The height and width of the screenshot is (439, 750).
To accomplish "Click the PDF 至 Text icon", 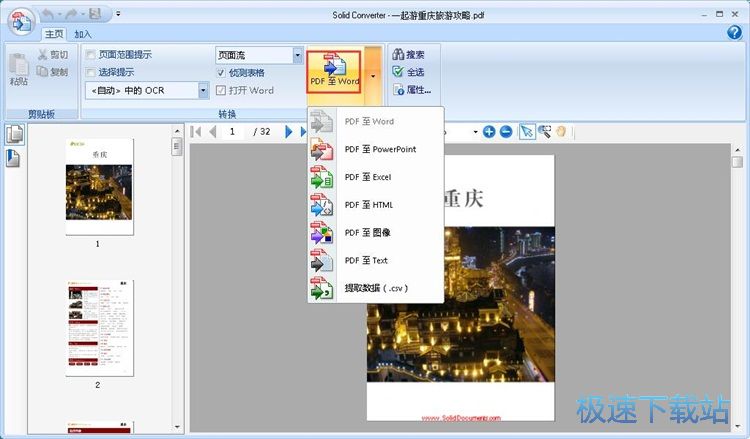I will tap(322, 261).
